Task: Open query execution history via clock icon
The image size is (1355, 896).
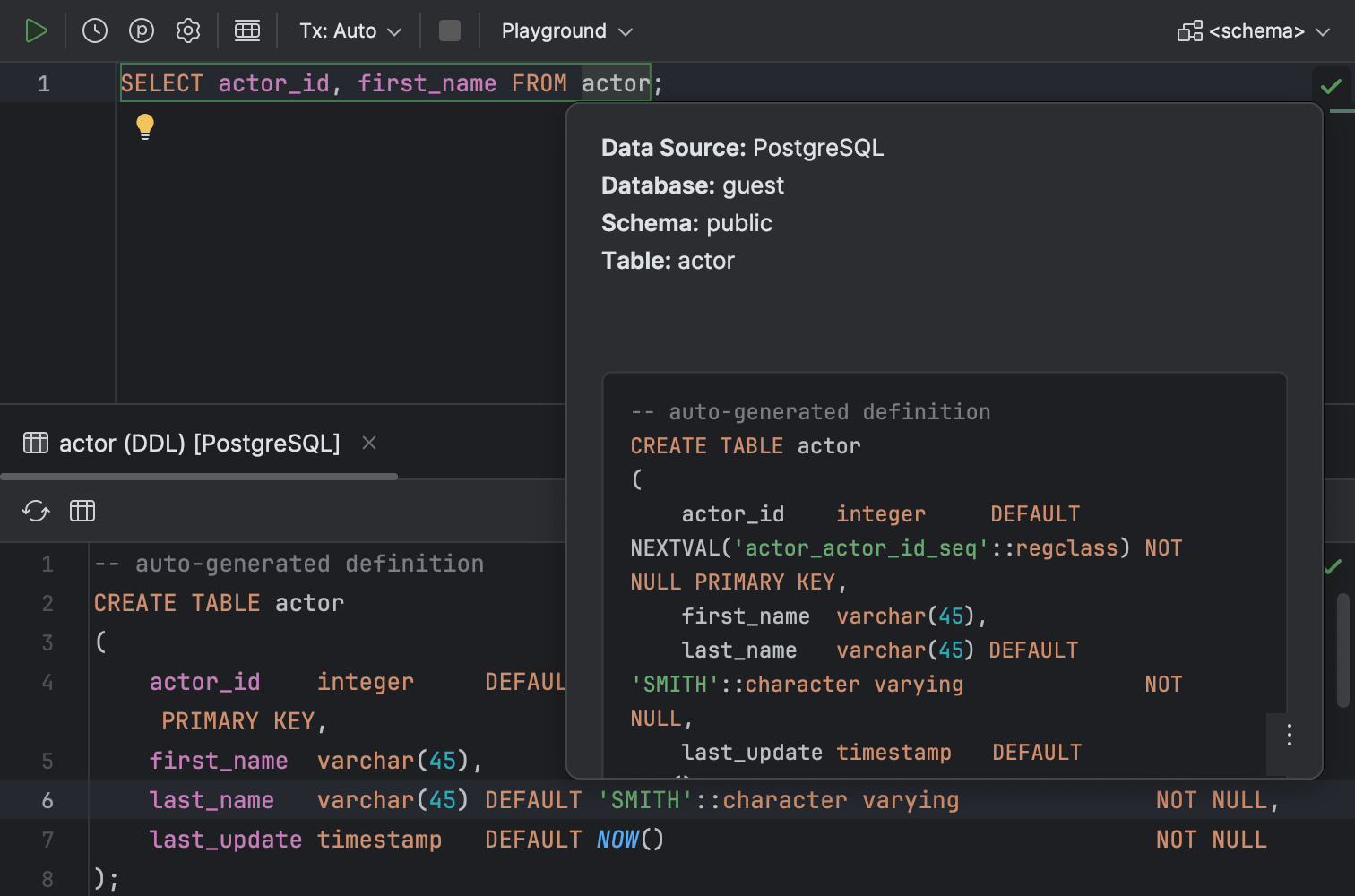Action: tap(93, 30)
